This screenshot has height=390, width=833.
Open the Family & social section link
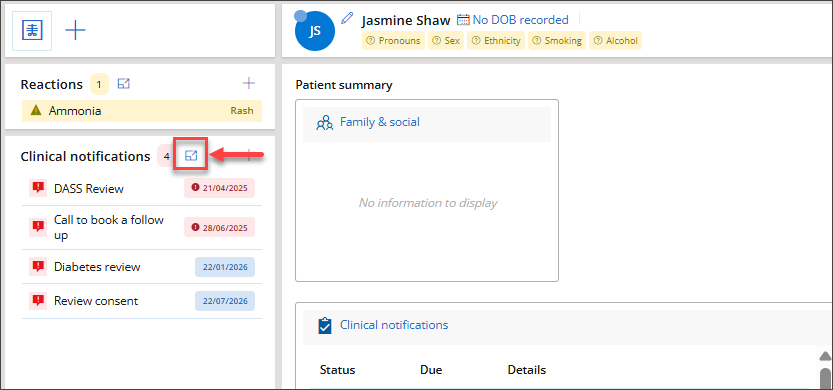(x=380, y=122)
